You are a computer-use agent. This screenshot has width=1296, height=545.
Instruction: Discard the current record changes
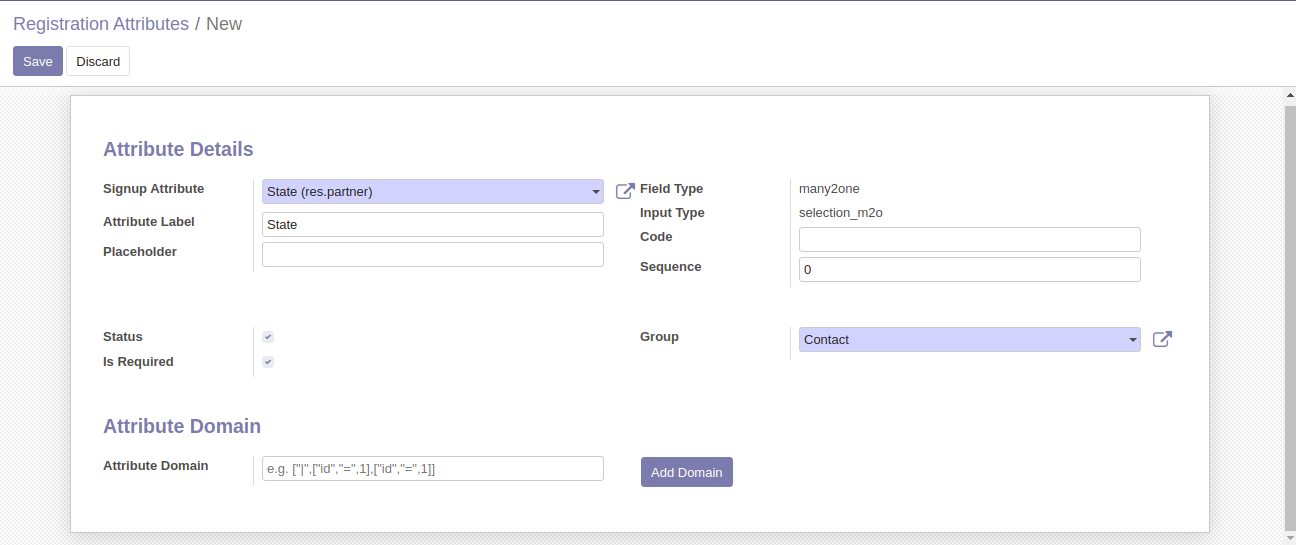(98, 61)
